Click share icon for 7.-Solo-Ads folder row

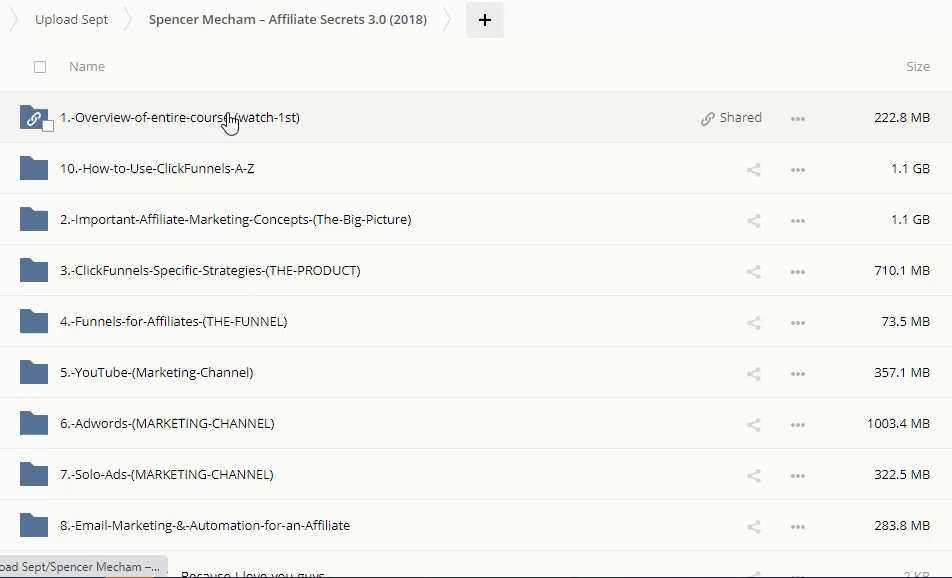coord(754,475)
